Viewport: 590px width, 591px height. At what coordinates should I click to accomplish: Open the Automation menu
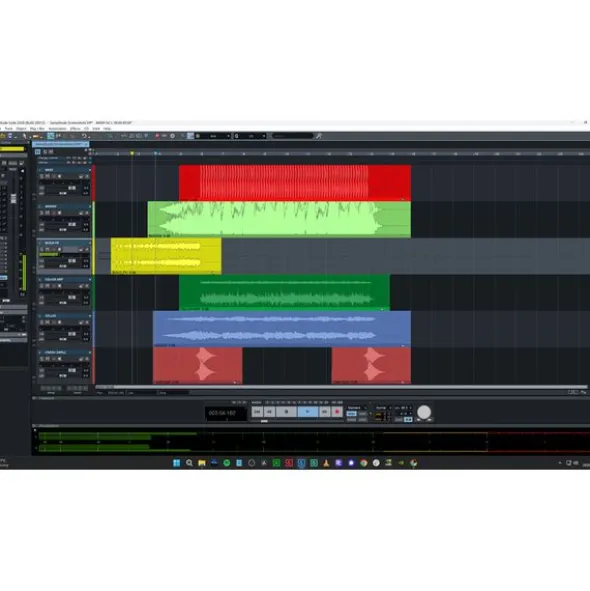pyautogui.click(x=58, y=129)
